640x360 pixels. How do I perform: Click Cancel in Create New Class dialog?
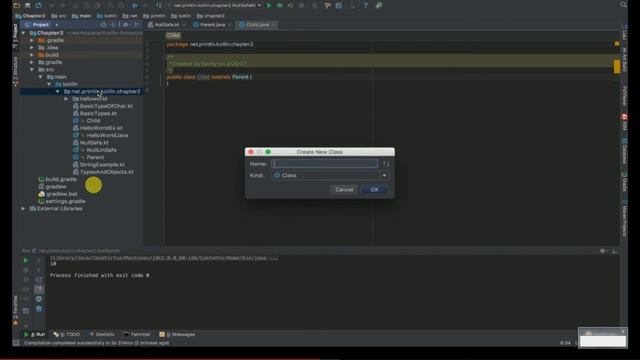coord(344,189)
